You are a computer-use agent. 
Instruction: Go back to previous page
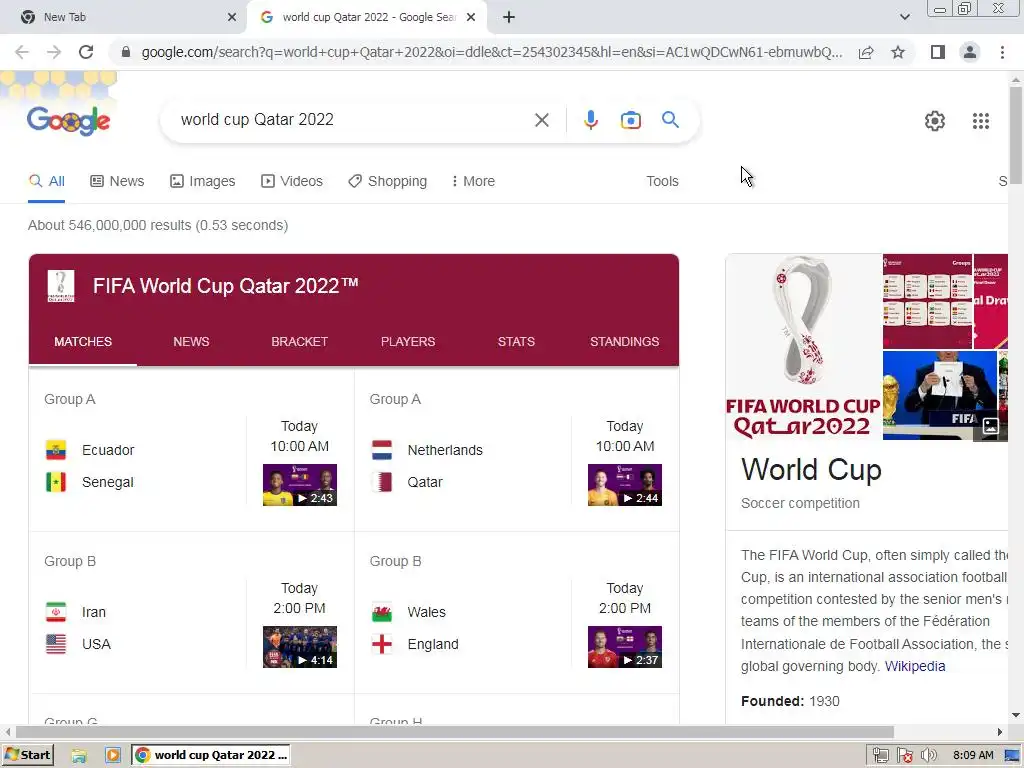point(22,52)
